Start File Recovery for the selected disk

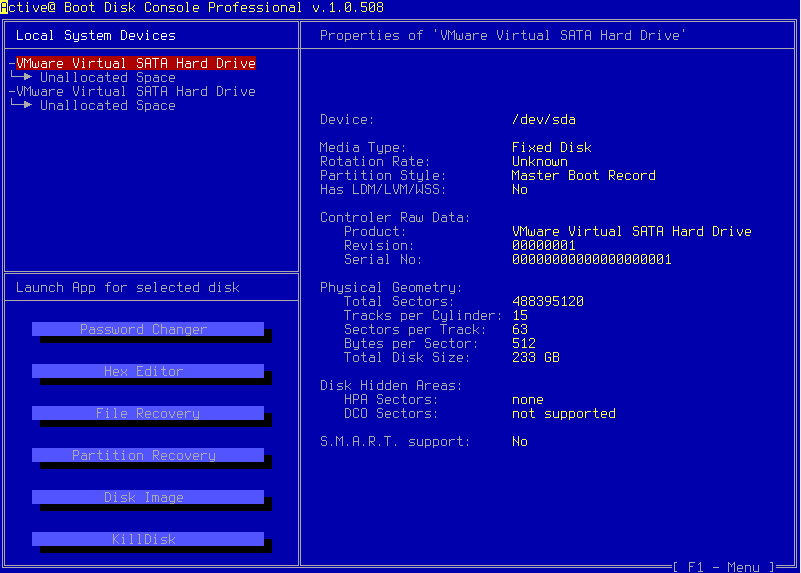pyautogui.click(x=148, y=413)
